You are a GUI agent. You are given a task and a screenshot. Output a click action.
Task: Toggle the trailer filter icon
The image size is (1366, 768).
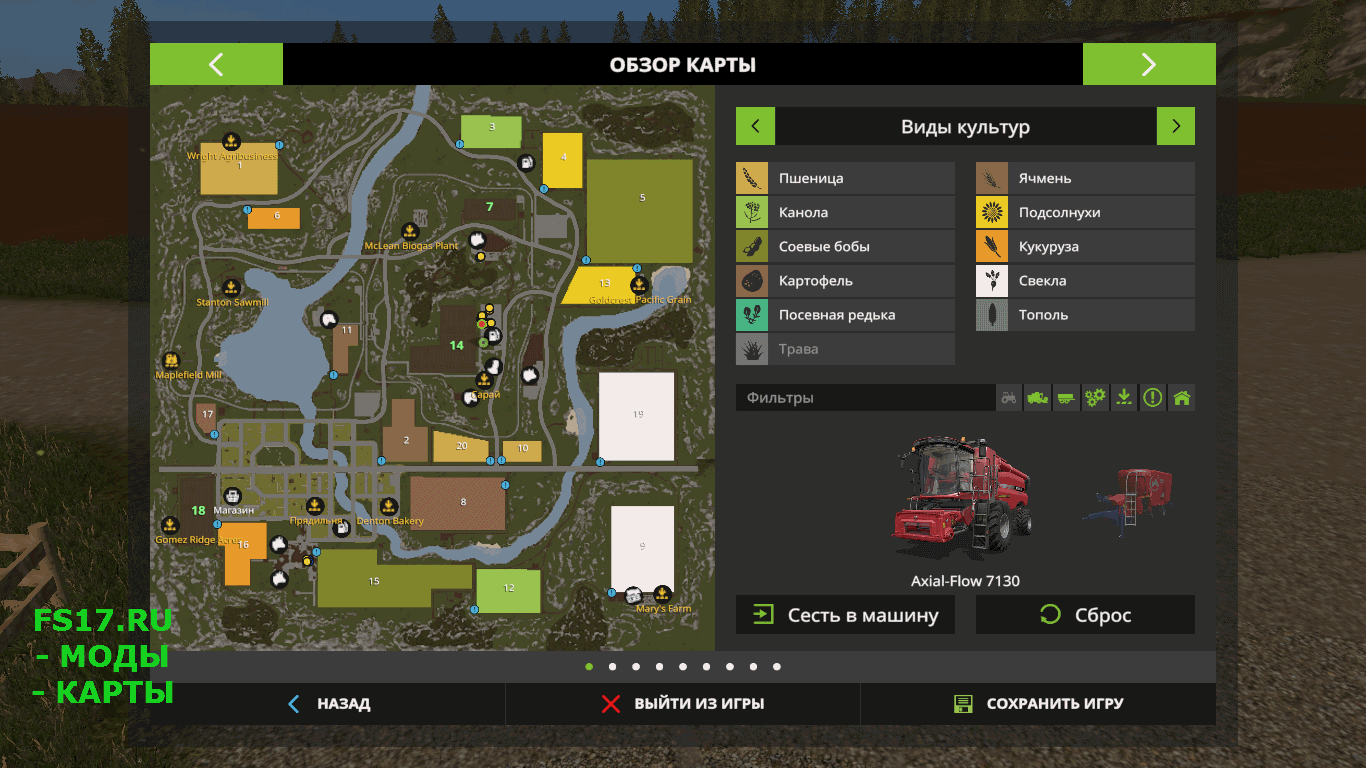pyautogui.click(x=1067, y=398)
